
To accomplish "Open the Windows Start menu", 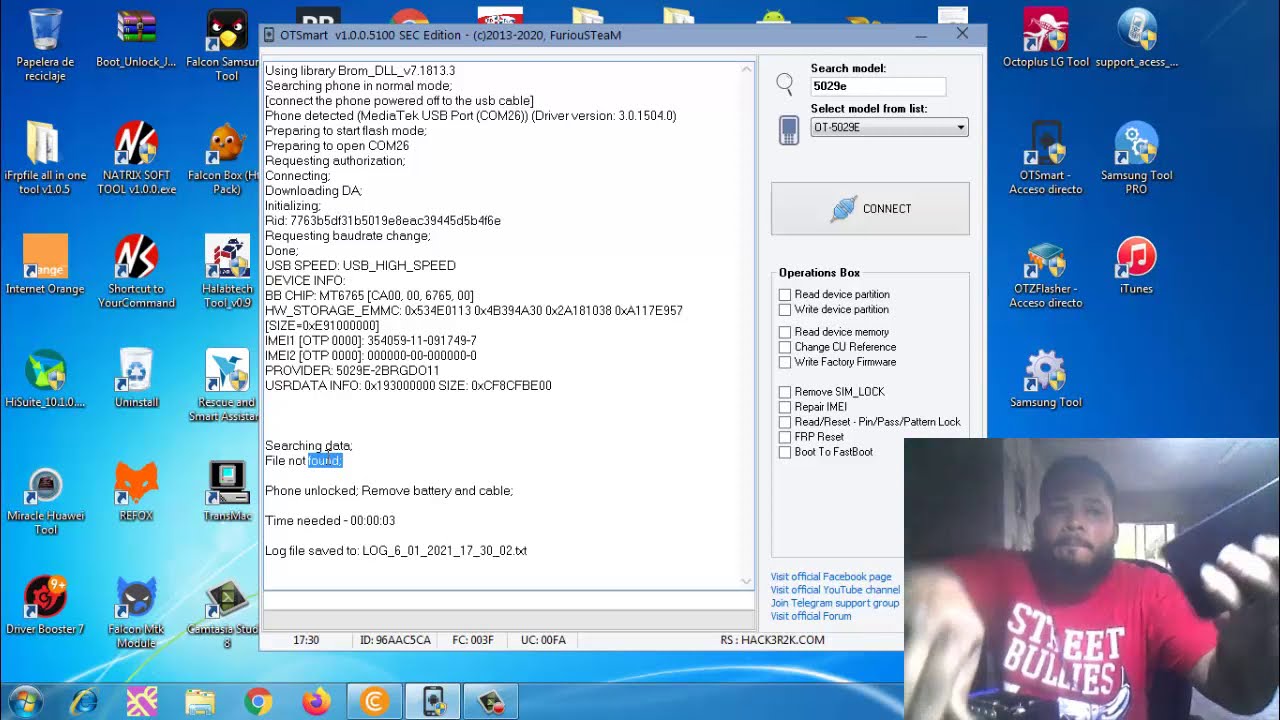I will point(25,702).
